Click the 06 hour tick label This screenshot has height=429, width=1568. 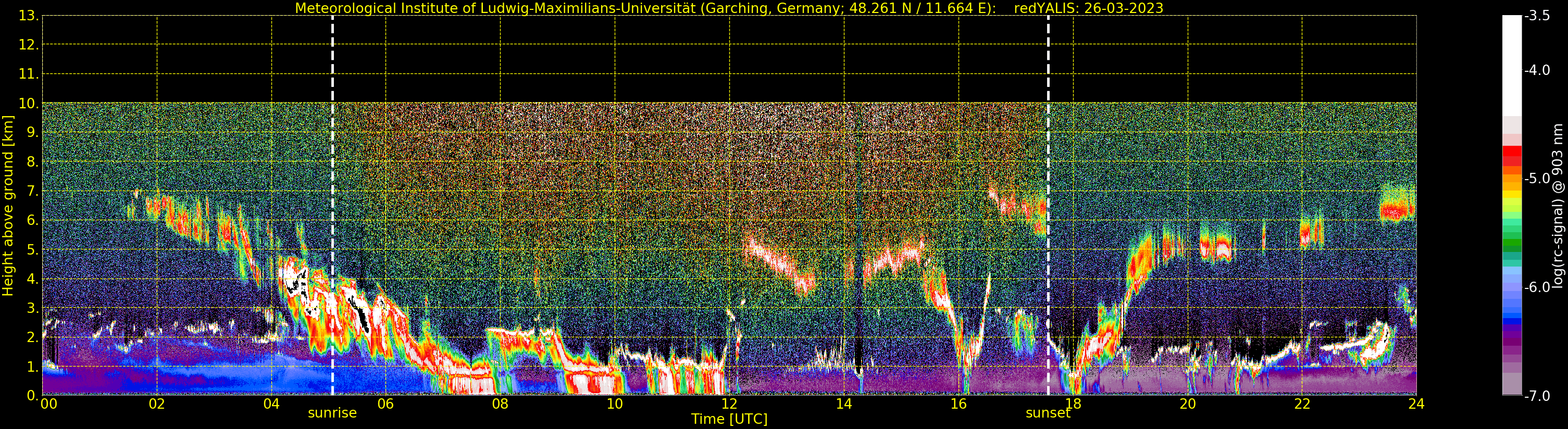(386, 403)
